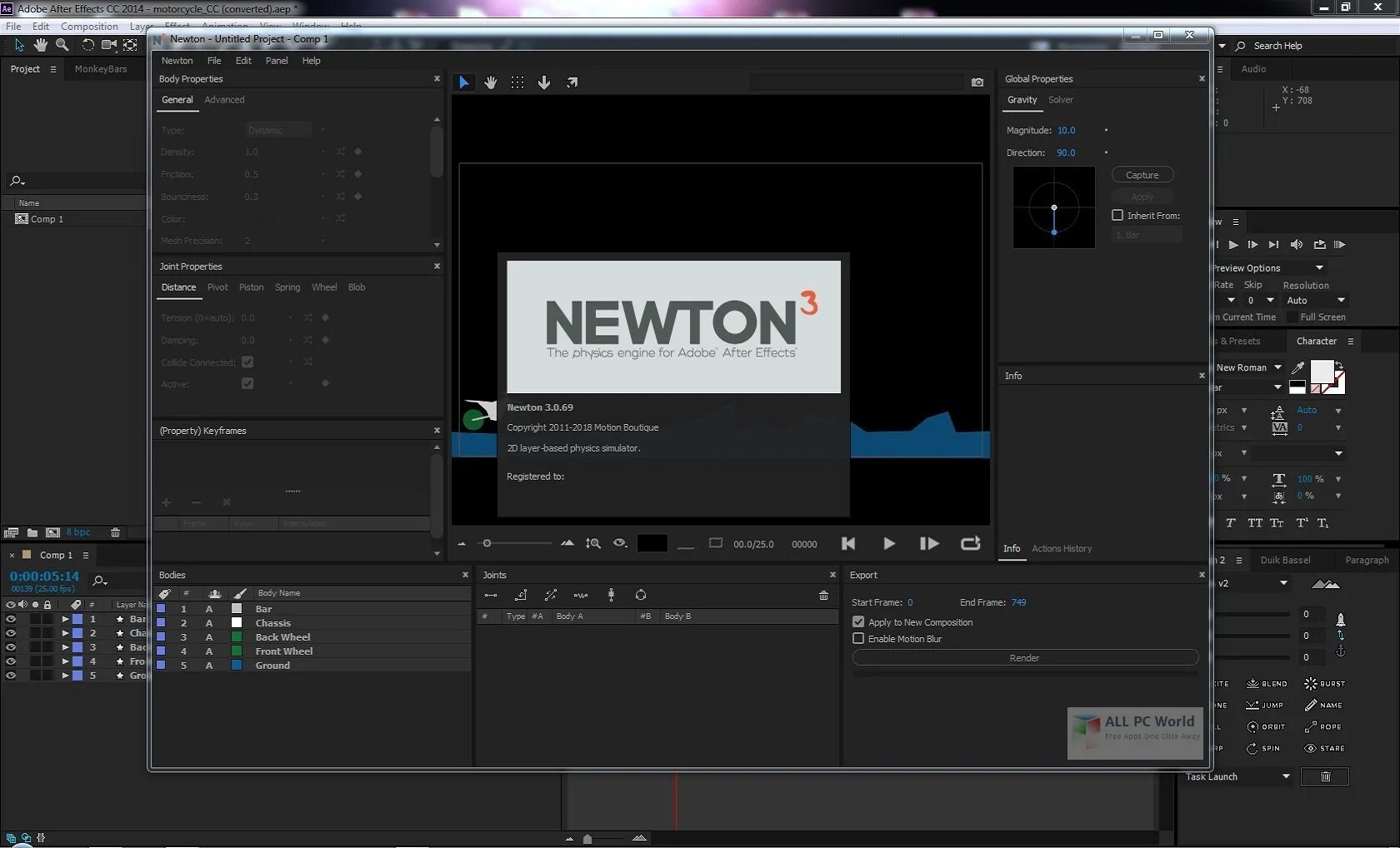Add a blob joint in Joints panel
This screenshot has width=1400, height=848.
641,595
